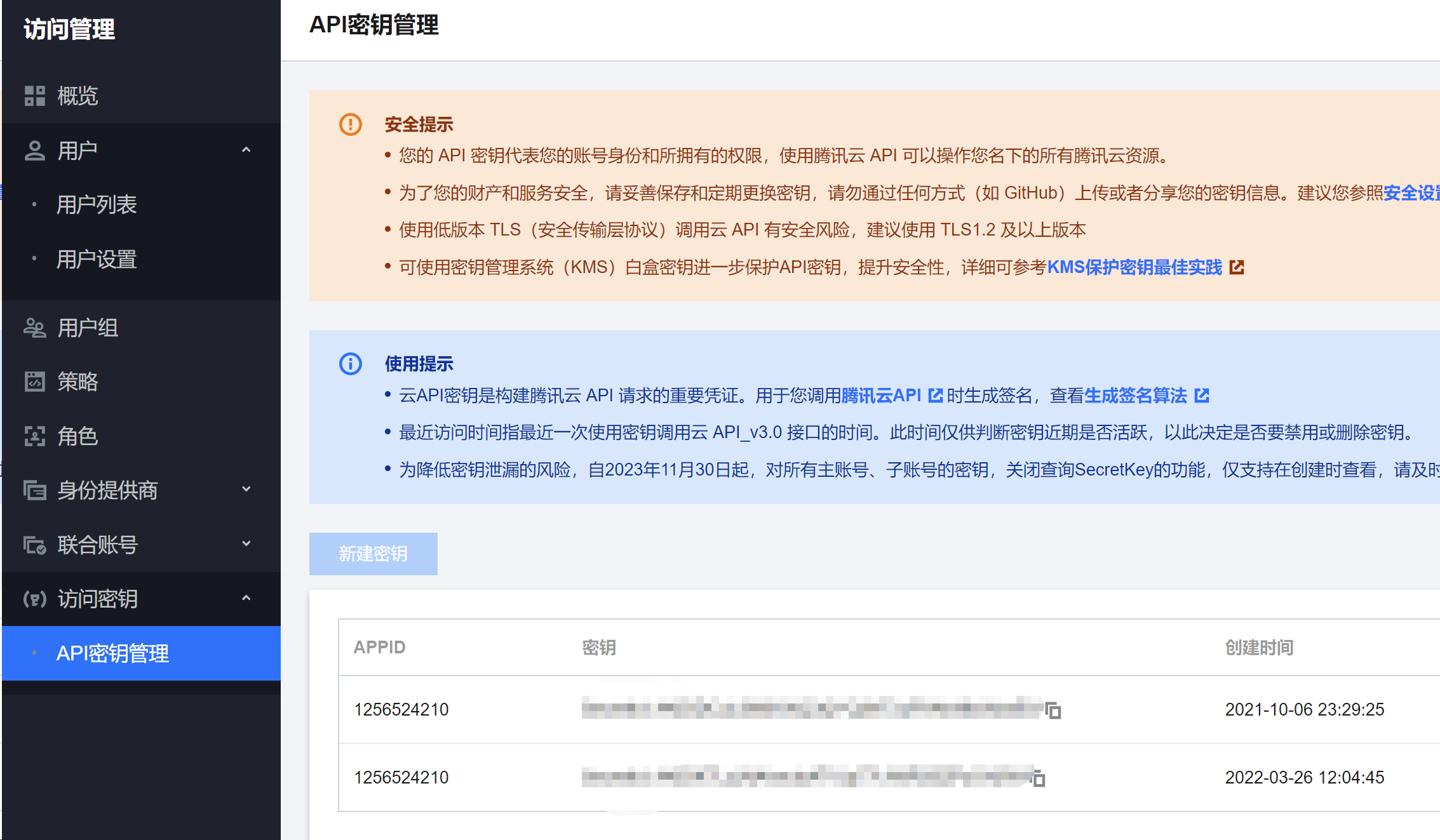Collapse the 用户 sidebar section

pos(246,150)
